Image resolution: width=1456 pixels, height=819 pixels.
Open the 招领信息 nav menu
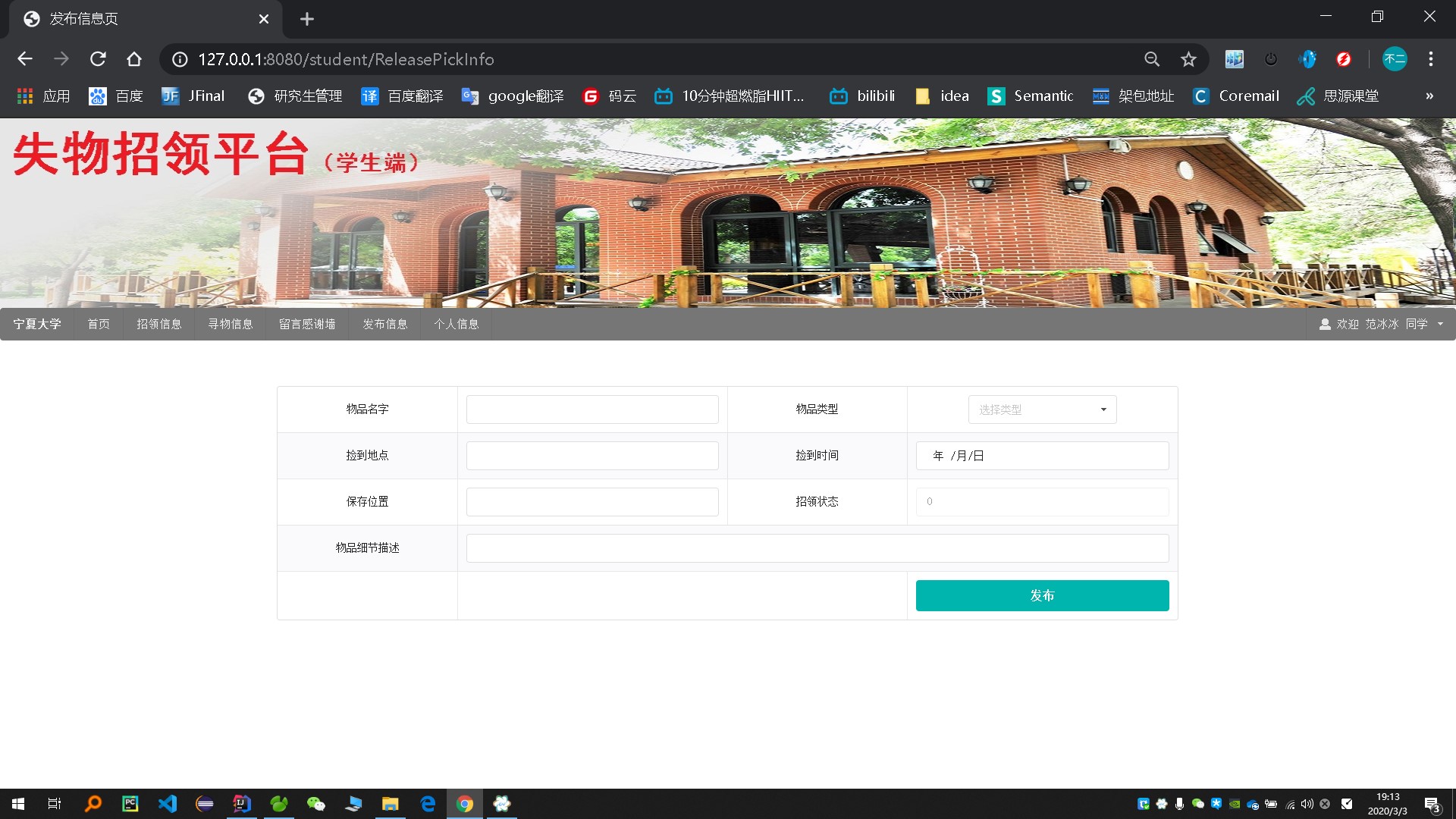(x=158, y=324)
